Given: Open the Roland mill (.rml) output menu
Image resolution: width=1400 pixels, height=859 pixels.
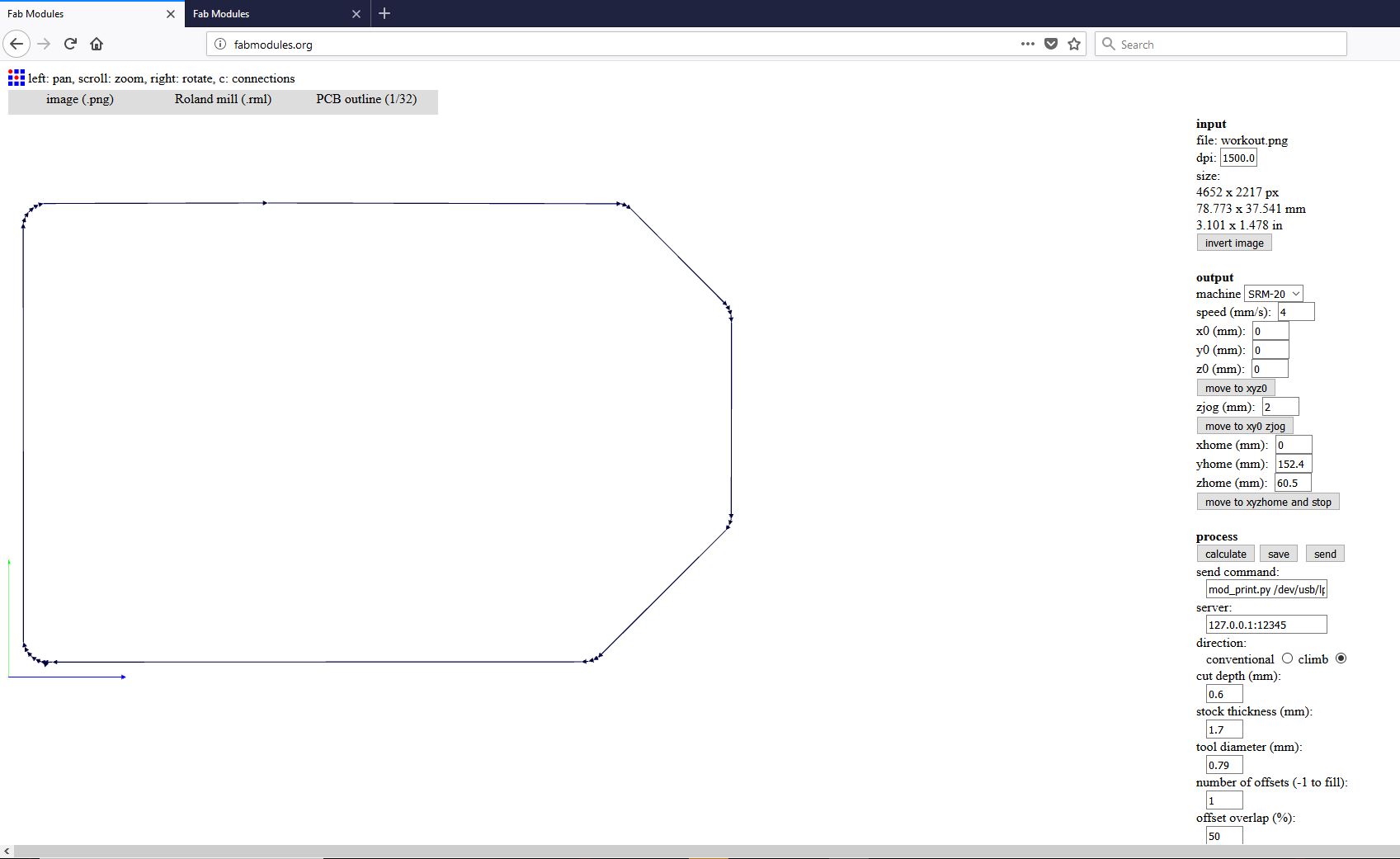Looking at the screenshot, I should tap(223, 99).
